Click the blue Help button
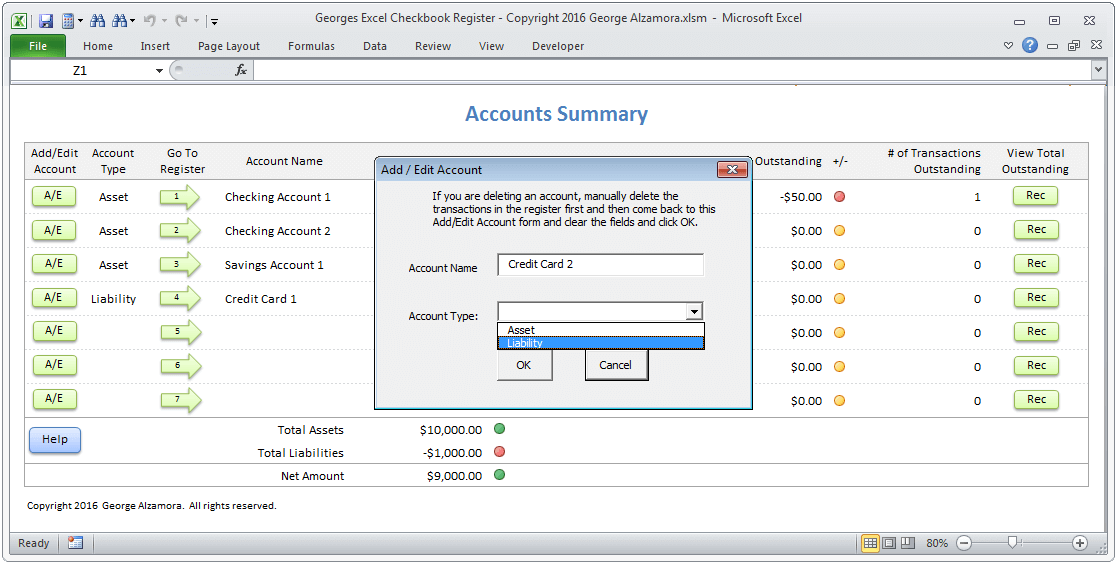Viewport: 1117px width, 564px height. point(55,439)
